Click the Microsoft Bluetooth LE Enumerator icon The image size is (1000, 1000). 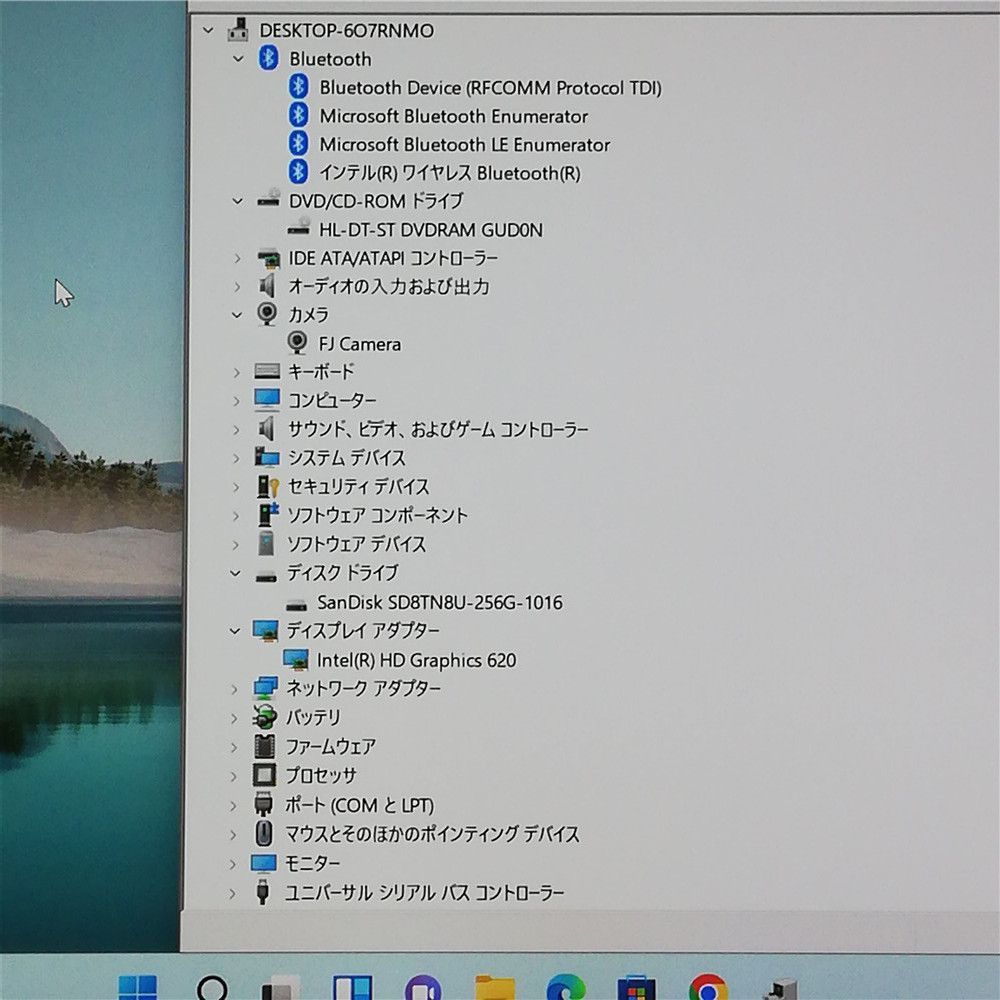click(298, 144)
